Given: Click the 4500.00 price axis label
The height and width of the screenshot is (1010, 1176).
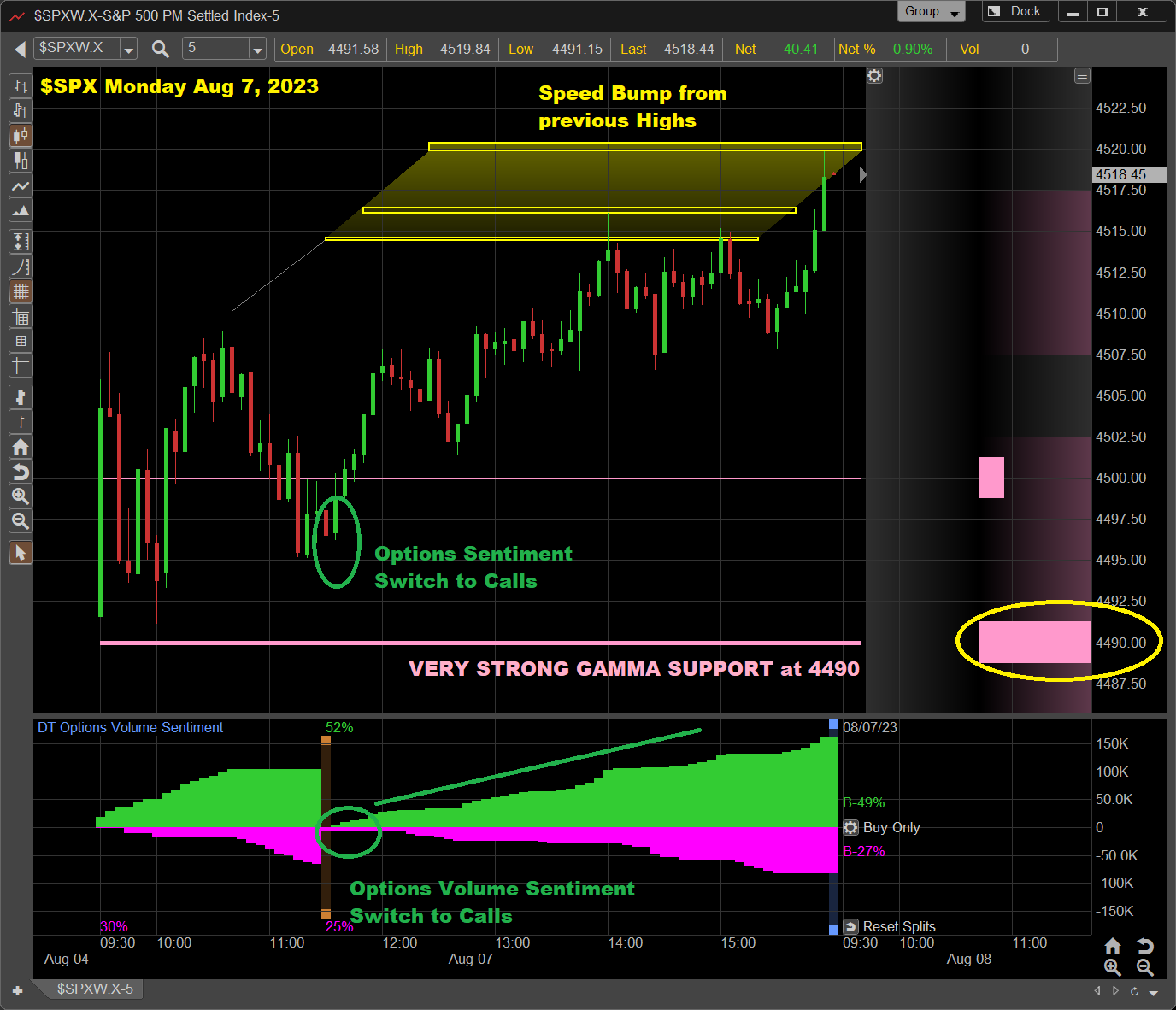Looking at the screenshot, I should (x=1120, y=478).
